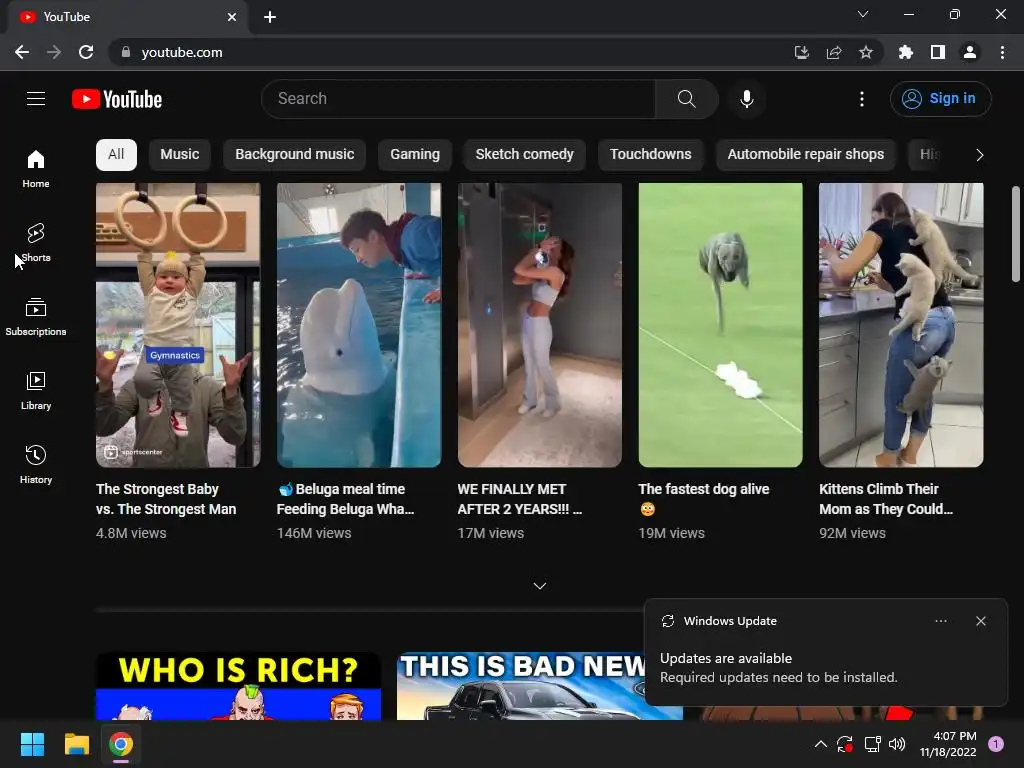Image resolution: width=1024 pixels, height=768 pixels.
Task: Open the Chrome profile icon
Action: [969, 52]
